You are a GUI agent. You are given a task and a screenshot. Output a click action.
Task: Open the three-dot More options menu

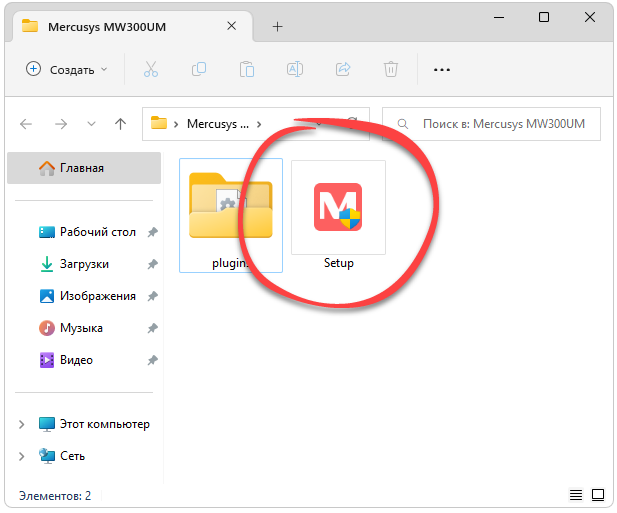pos(442,70)
